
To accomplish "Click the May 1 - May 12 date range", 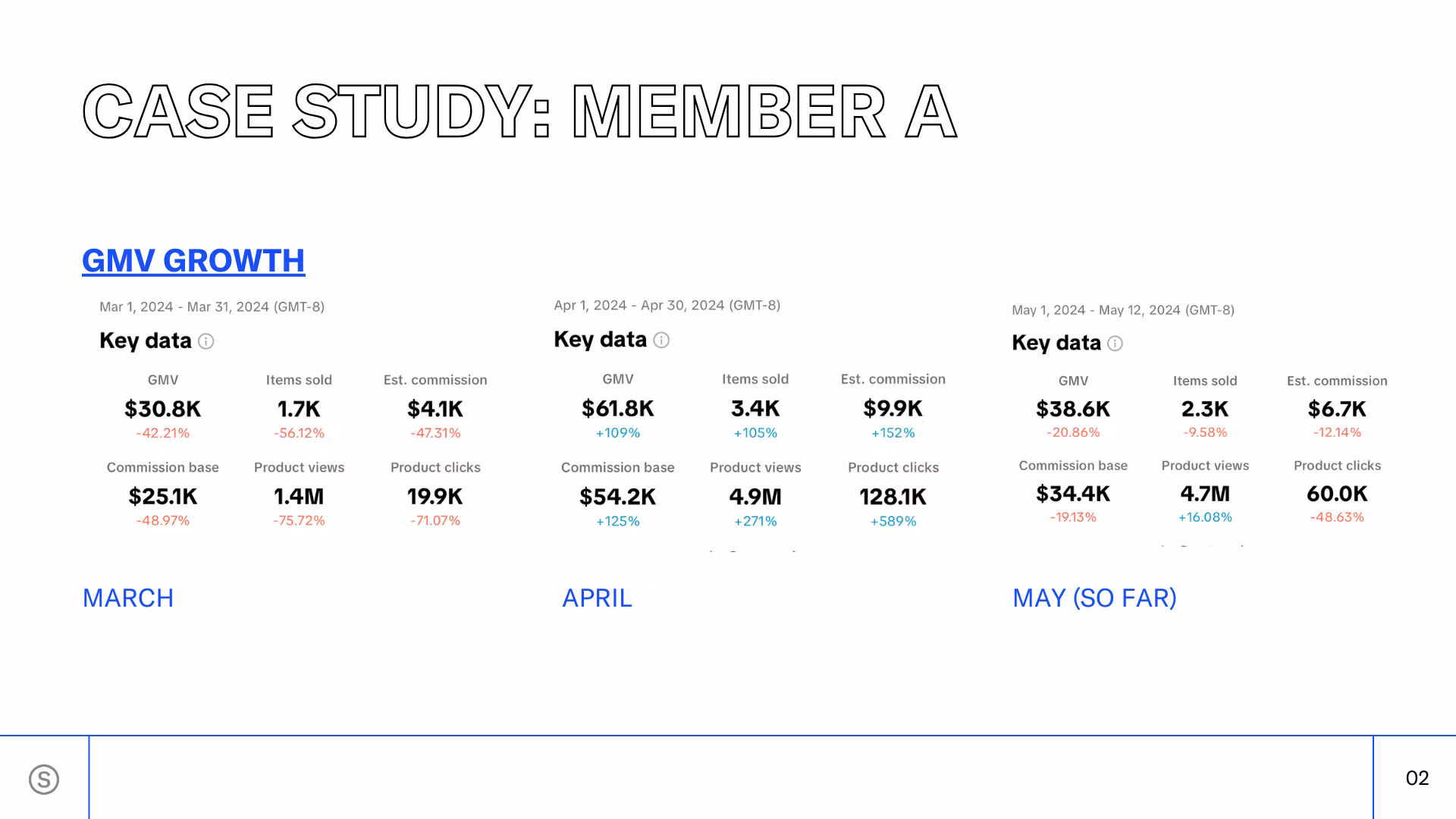I will (x=1122, y=310).
